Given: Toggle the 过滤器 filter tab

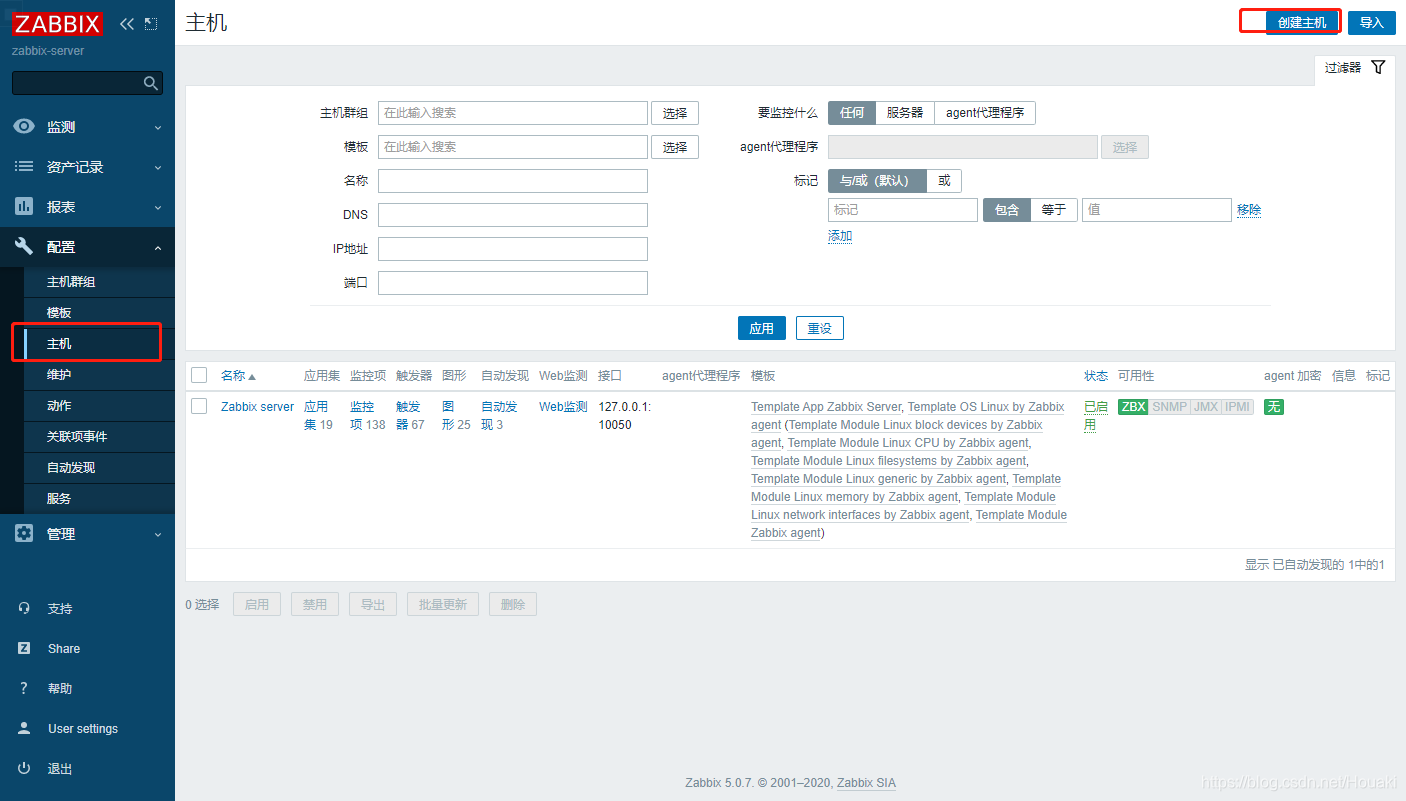Looking at the screenshot, I should [1354, 68].
